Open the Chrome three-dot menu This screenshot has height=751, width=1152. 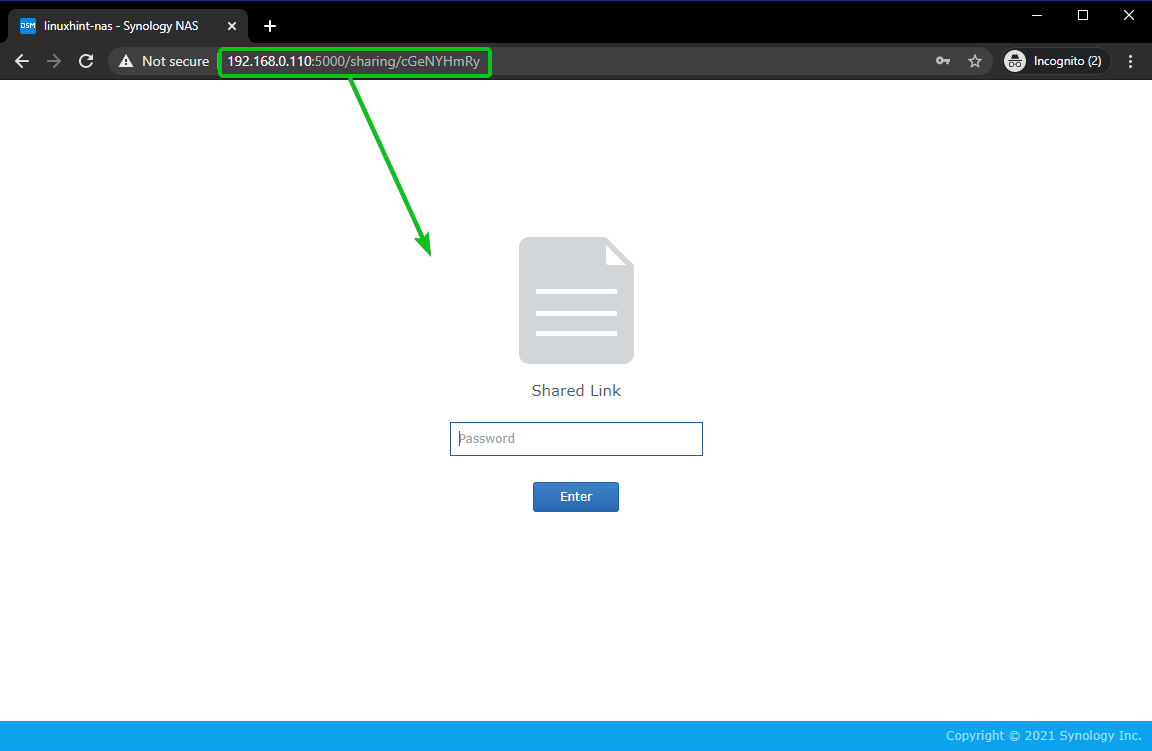pos(1131,61)
